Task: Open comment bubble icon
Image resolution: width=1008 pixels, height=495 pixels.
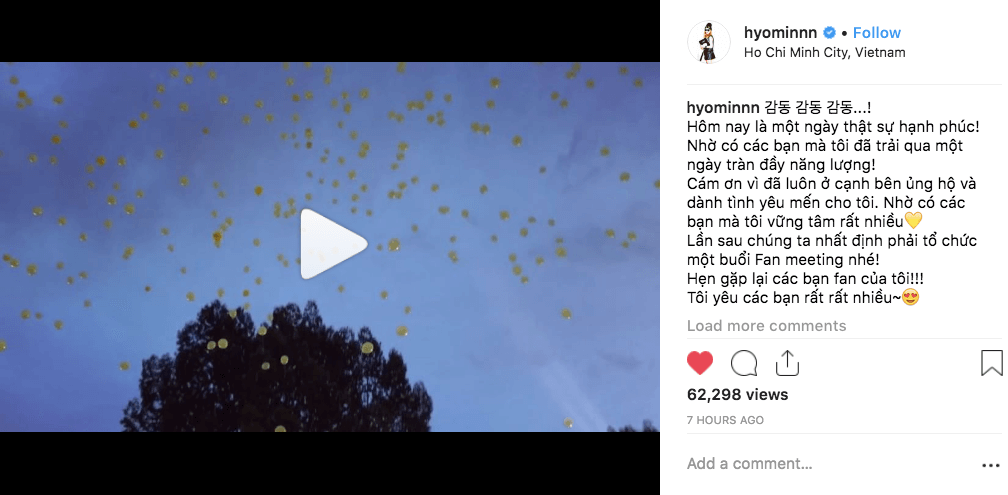Action: click(x=744, y=363)
